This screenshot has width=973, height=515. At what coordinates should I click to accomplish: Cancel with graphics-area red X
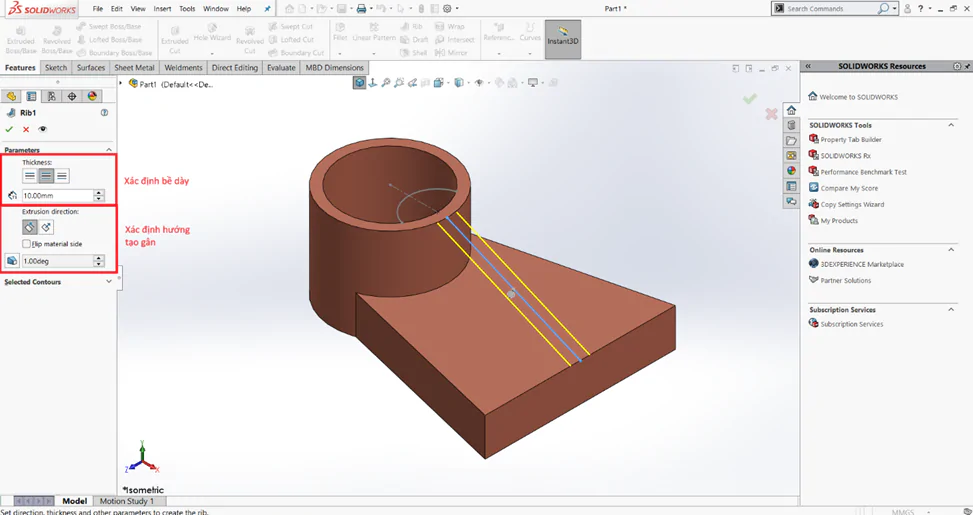click(x=771, y=114)
